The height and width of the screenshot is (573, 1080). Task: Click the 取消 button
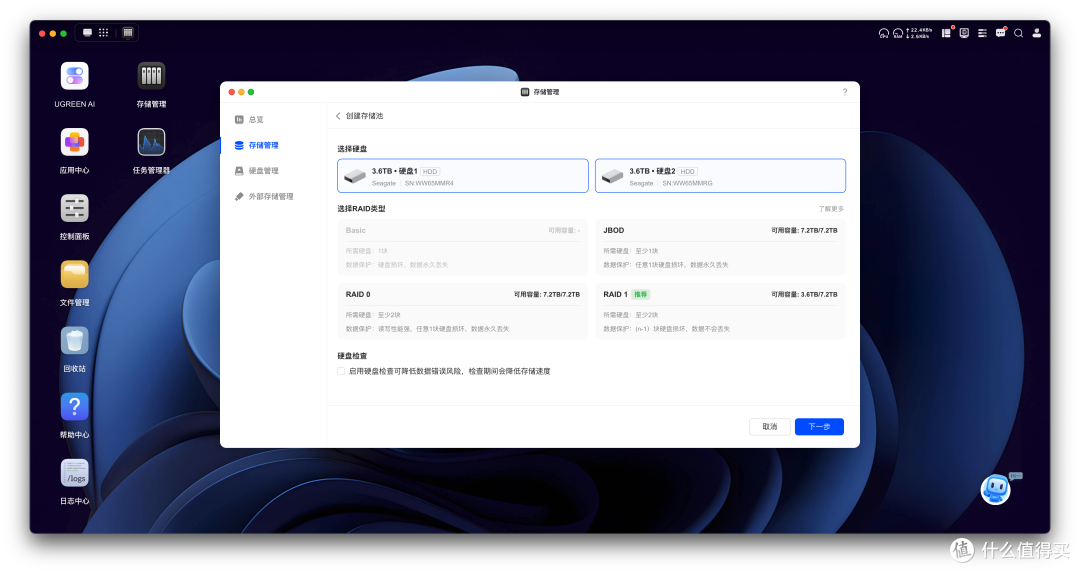(769, 427)
